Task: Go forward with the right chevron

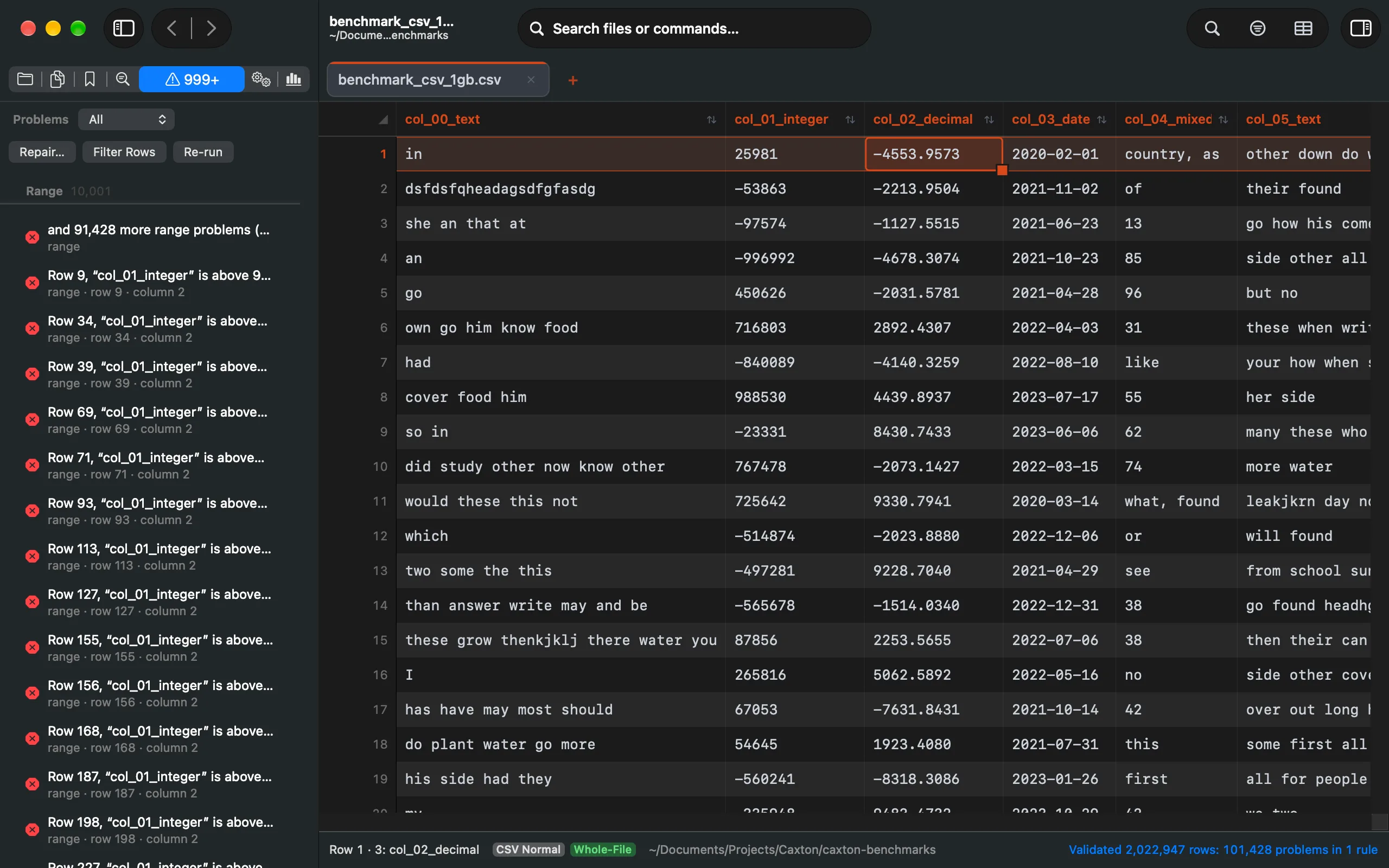Action: (211, 28)
